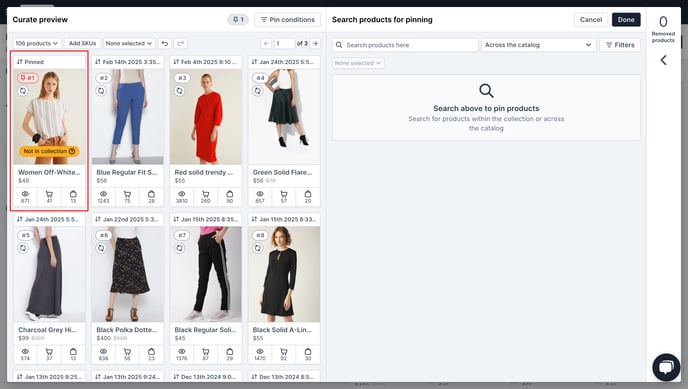Click replace icon on Blue Regular Fit card

tap(101, 91)
